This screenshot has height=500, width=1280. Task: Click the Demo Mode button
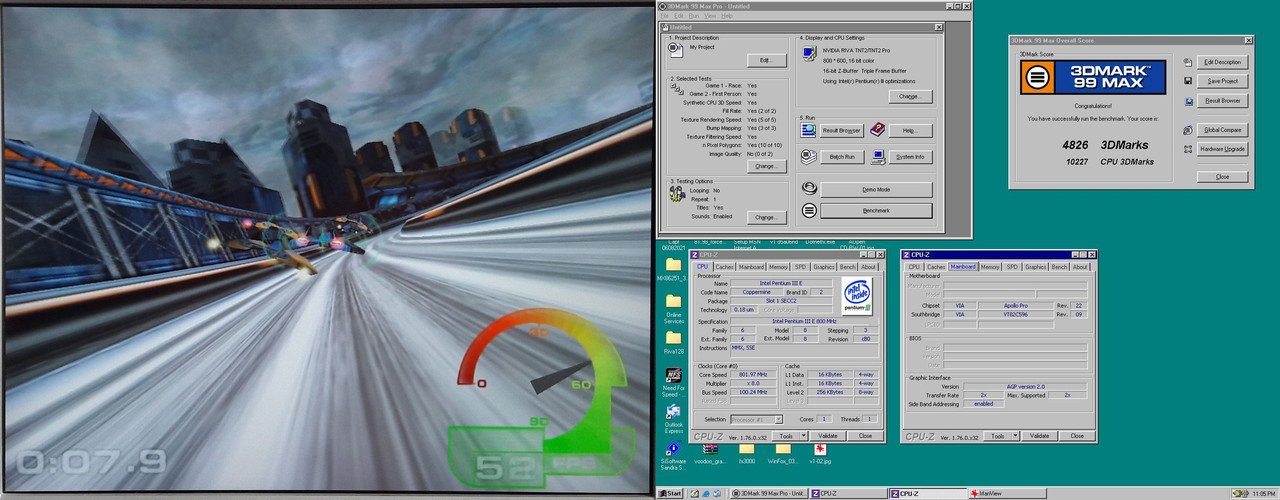[876, 189]
